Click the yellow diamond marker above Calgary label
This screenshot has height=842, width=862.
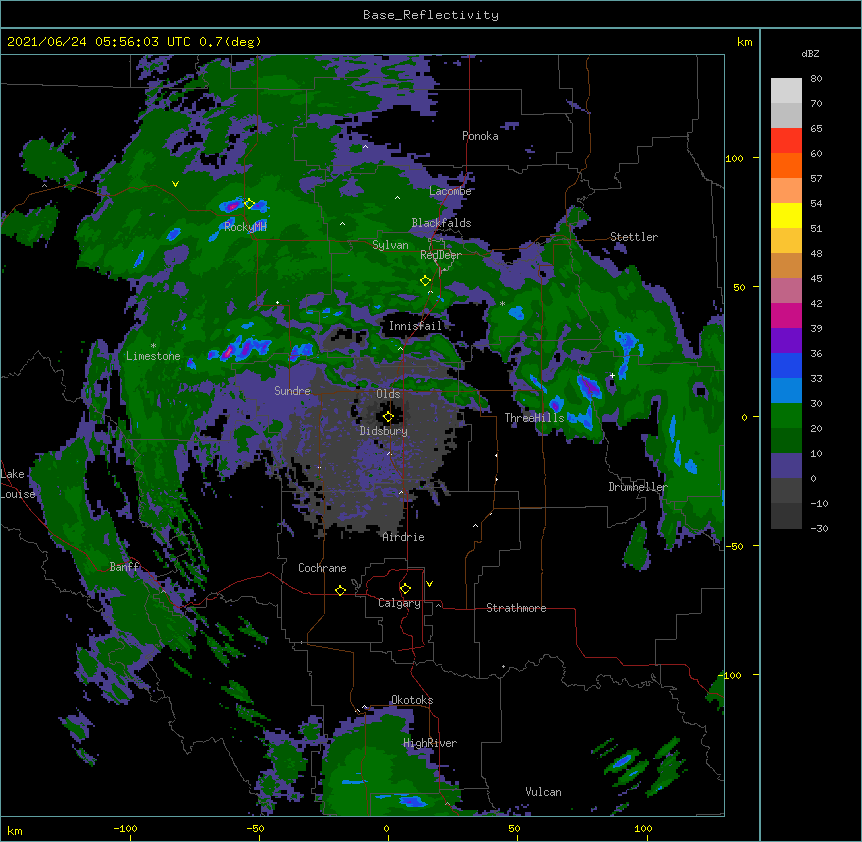[405, 589]
